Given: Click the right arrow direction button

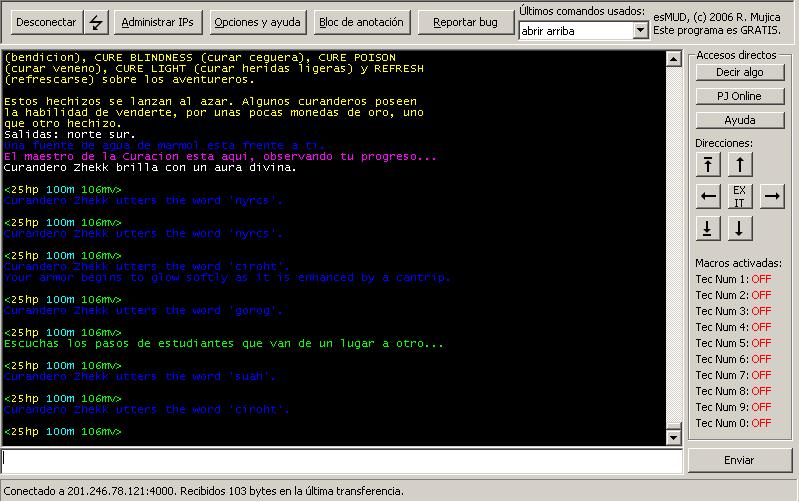Looking at the screenshot, I should coord(771,196).
